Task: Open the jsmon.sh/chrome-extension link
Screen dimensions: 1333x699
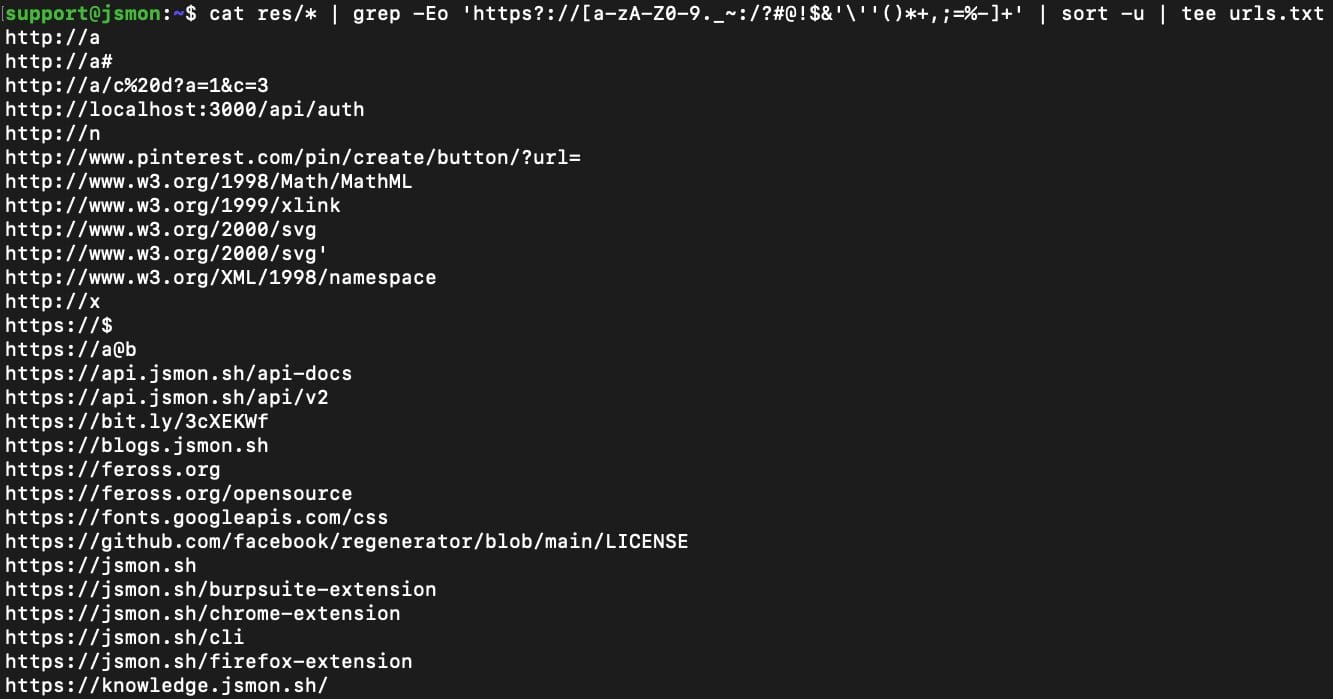Action: (x=203, y=614)
